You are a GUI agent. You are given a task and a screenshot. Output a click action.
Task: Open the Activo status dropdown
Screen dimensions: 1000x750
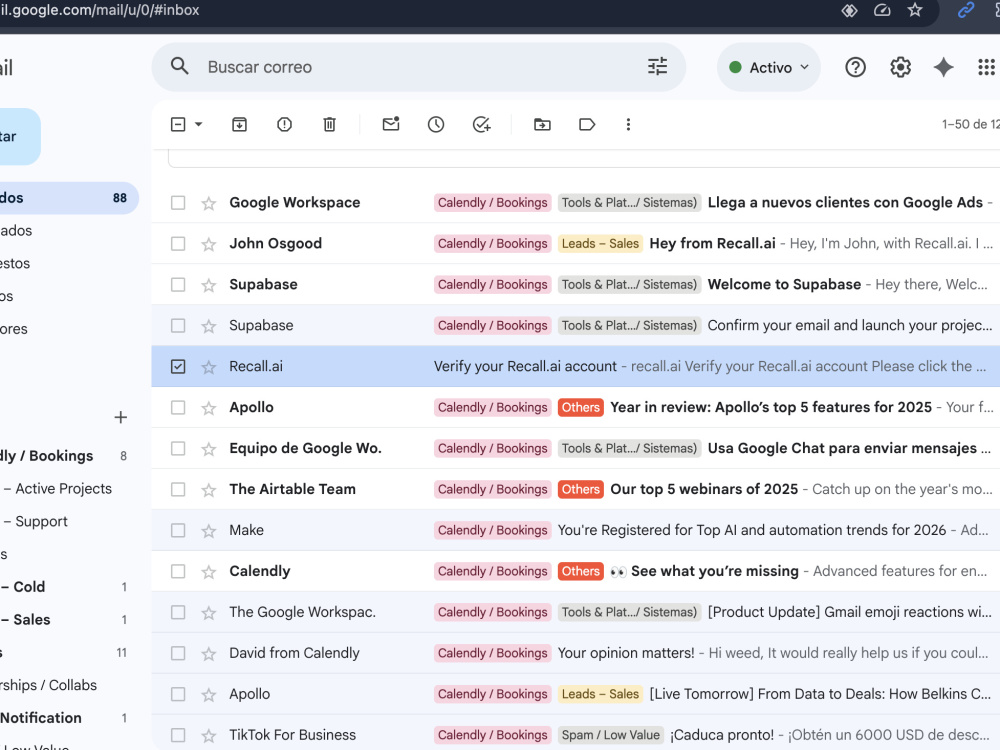tap(768, 67)
